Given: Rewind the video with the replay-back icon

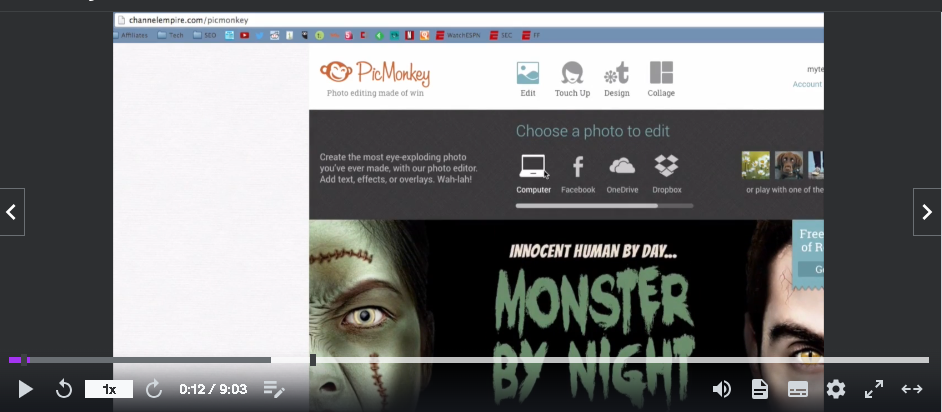Looking at the screenshot, I should [64, 389].
